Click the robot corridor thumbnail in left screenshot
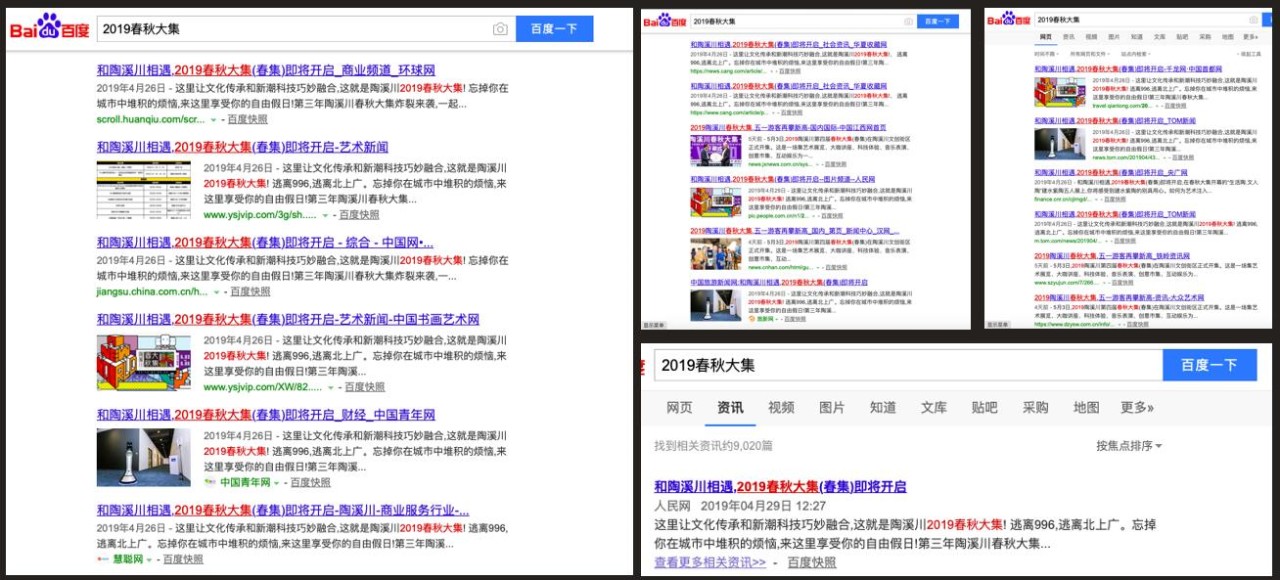Screen dimensions: 1280x580 144,458
